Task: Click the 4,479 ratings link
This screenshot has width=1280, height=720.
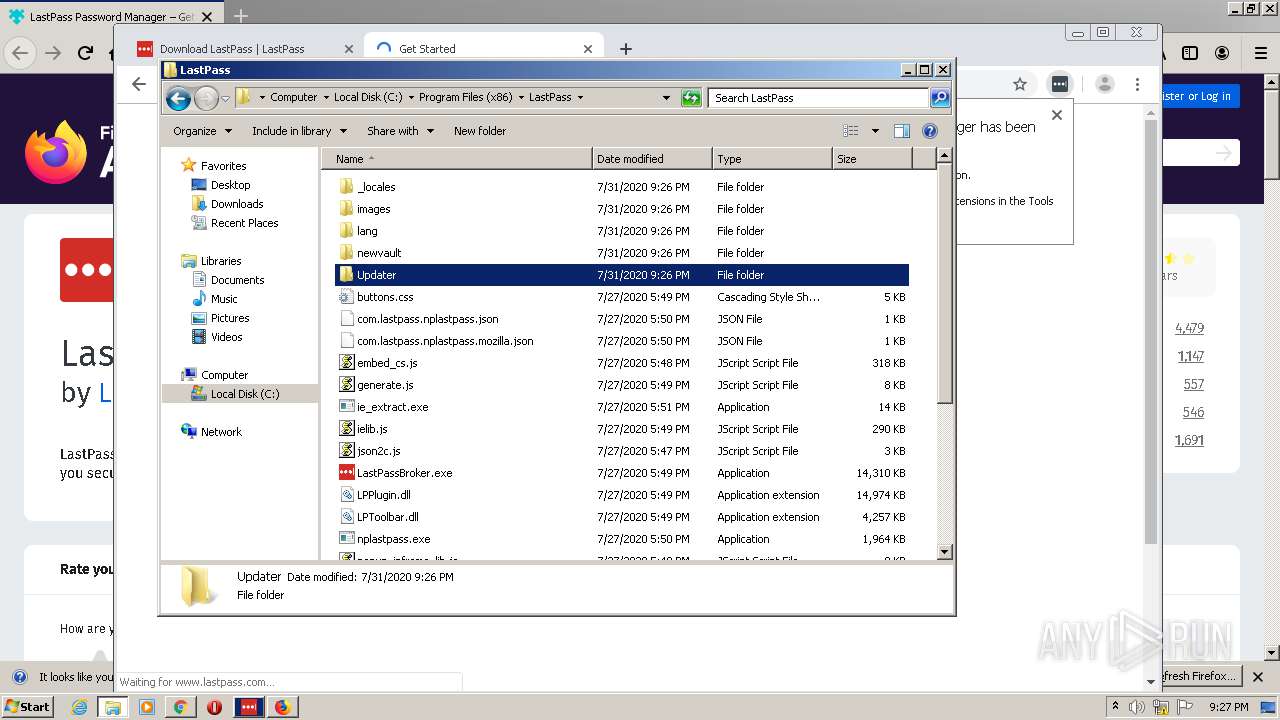Action: [1189, 328]
